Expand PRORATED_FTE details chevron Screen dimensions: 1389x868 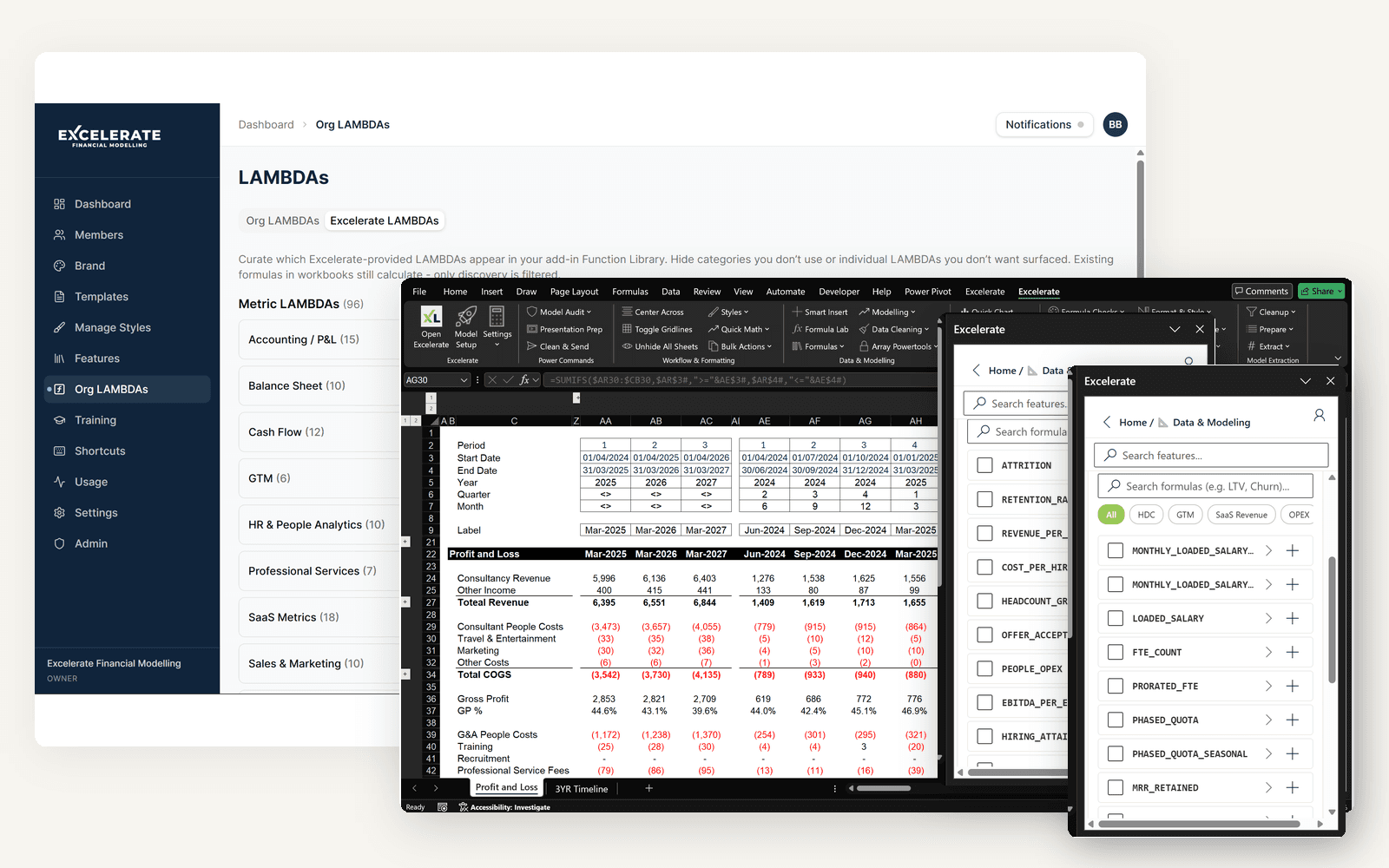click(1268, 686)
